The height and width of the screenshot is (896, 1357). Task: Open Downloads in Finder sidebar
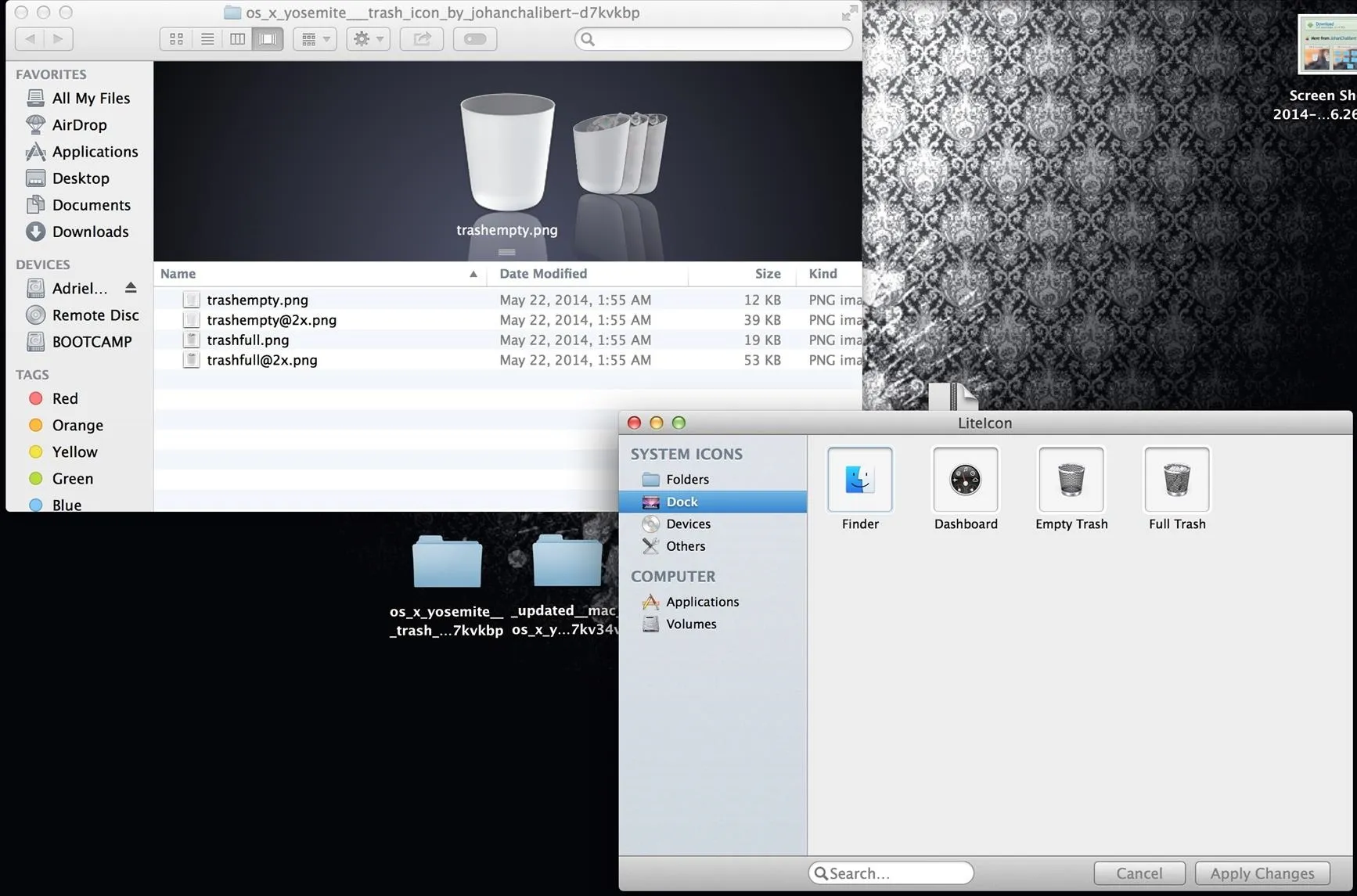point(77,231)
